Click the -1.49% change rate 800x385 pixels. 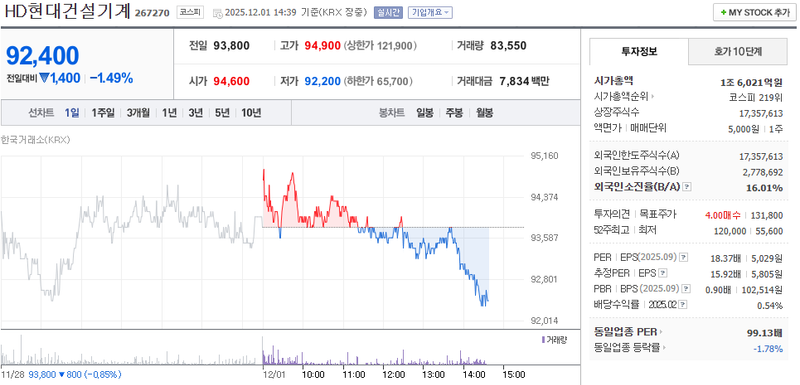pos(111,78)
